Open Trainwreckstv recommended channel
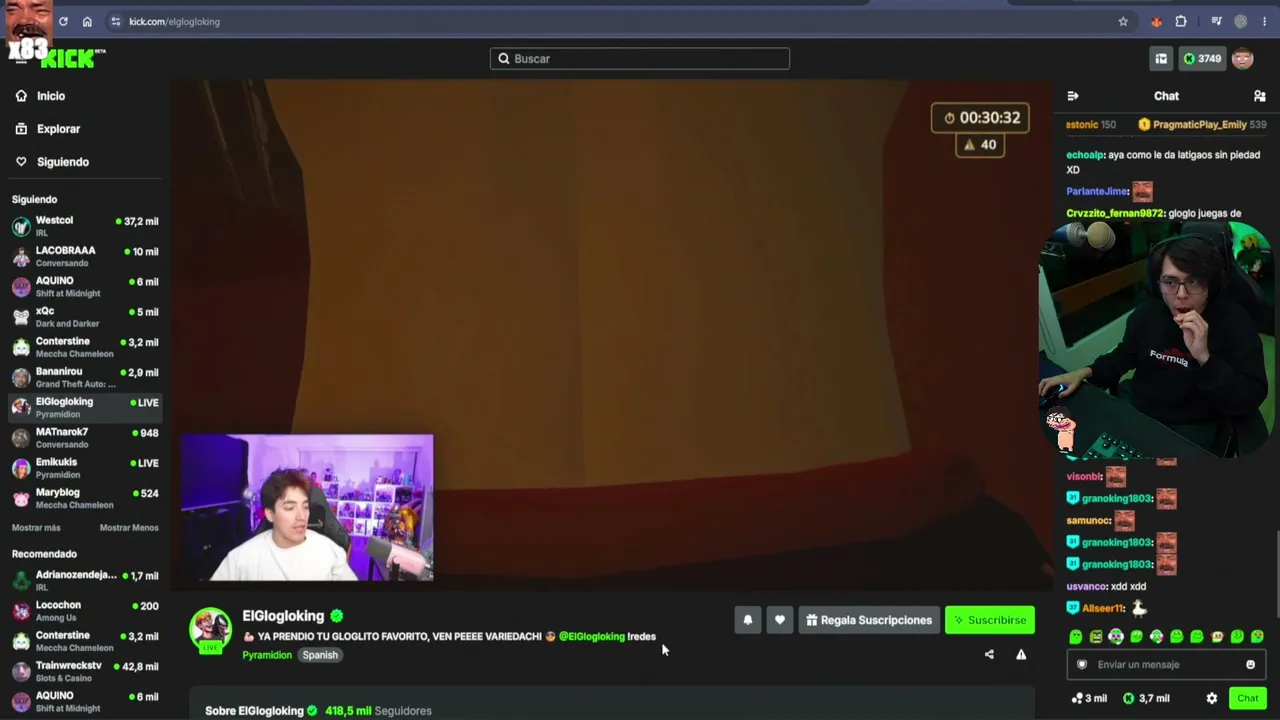This screenshot has height=720, width=1280. [x=85, y=670]
